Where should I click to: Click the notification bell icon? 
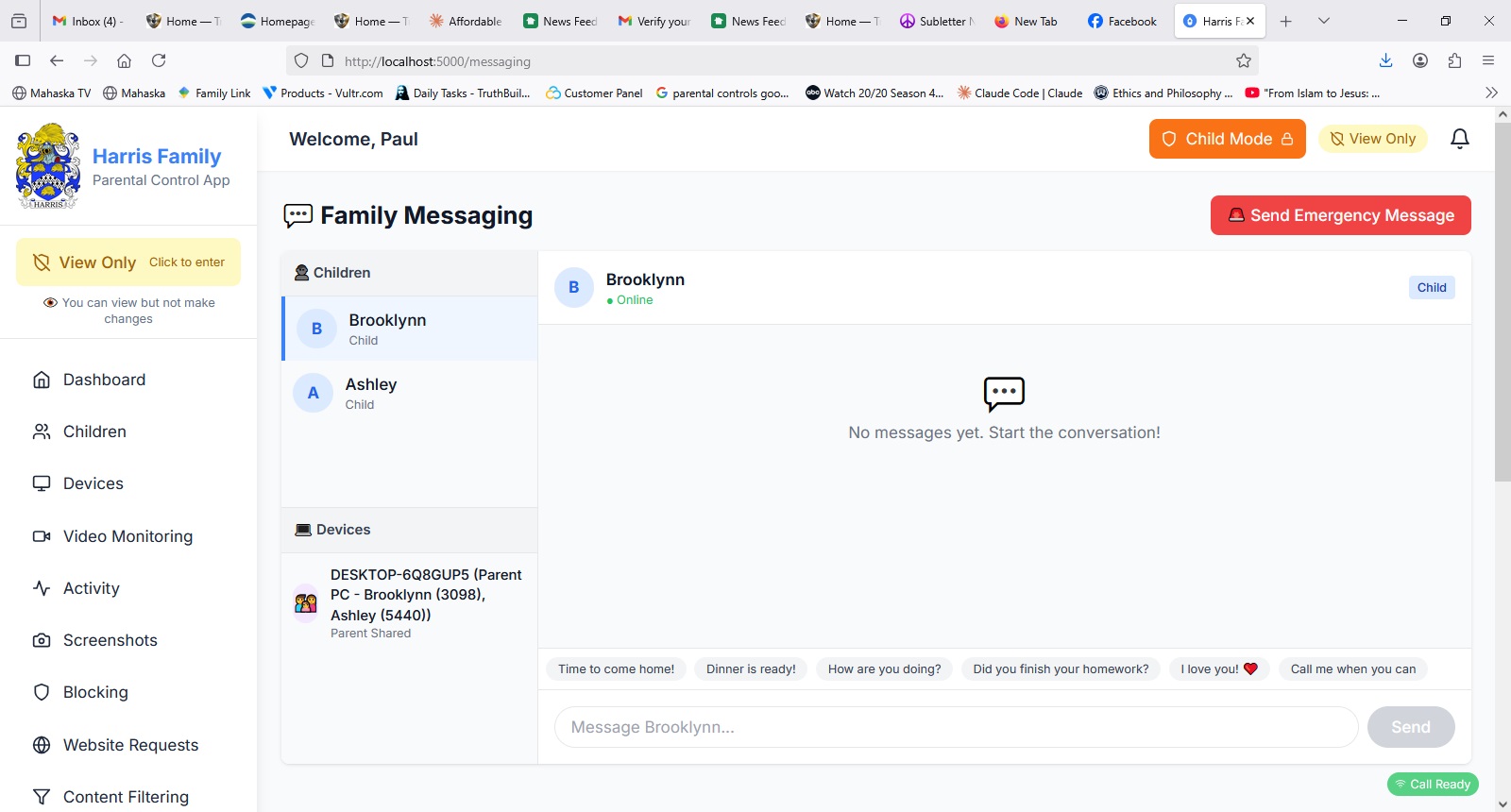tap(1459, 139)
